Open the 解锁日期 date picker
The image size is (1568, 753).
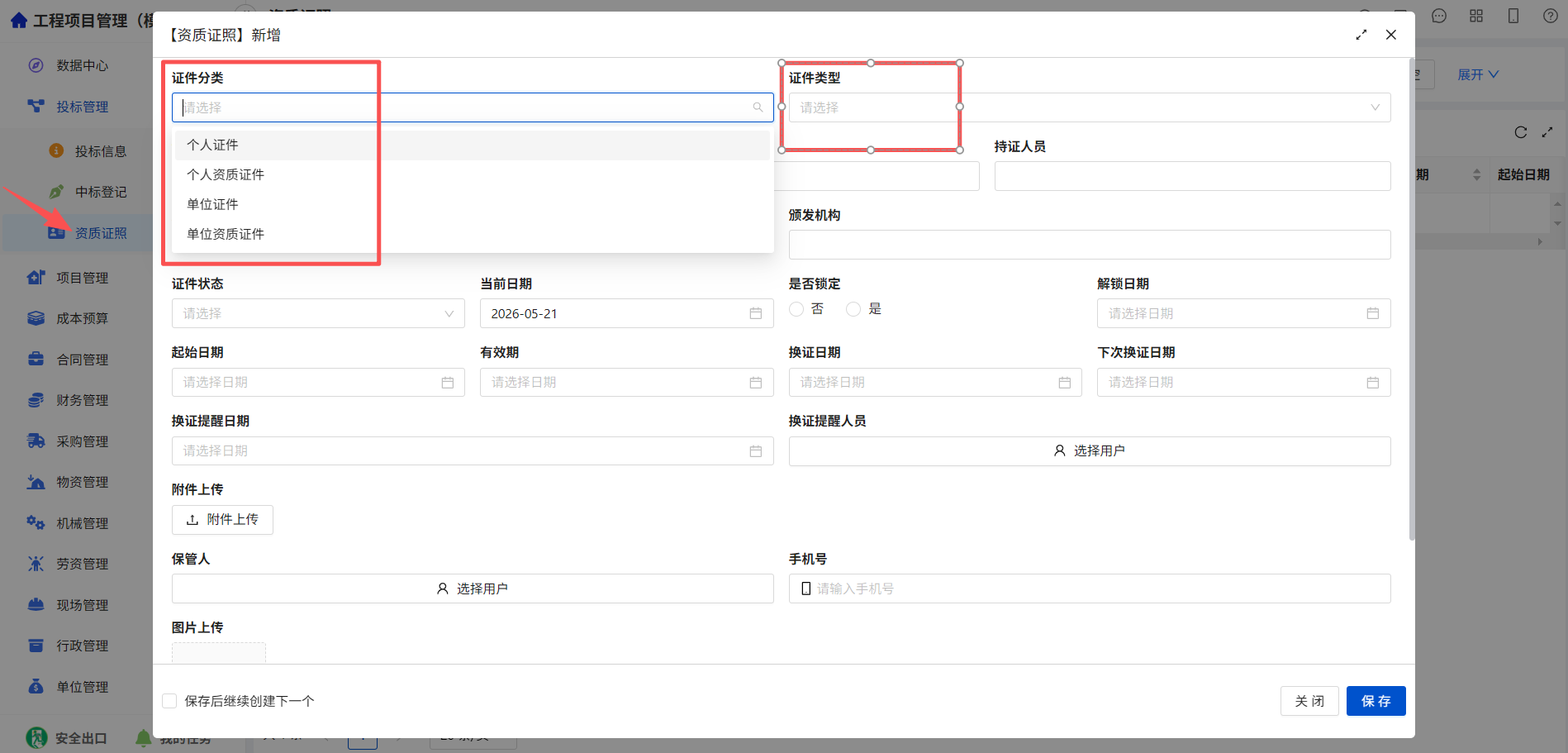[x=1243, y=313]
